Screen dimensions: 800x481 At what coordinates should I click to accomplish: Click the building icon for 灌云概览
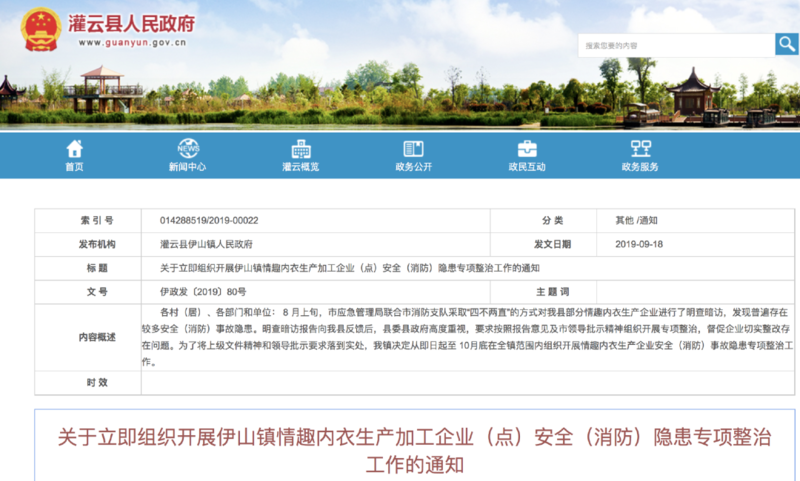click(x=300, y=149)
